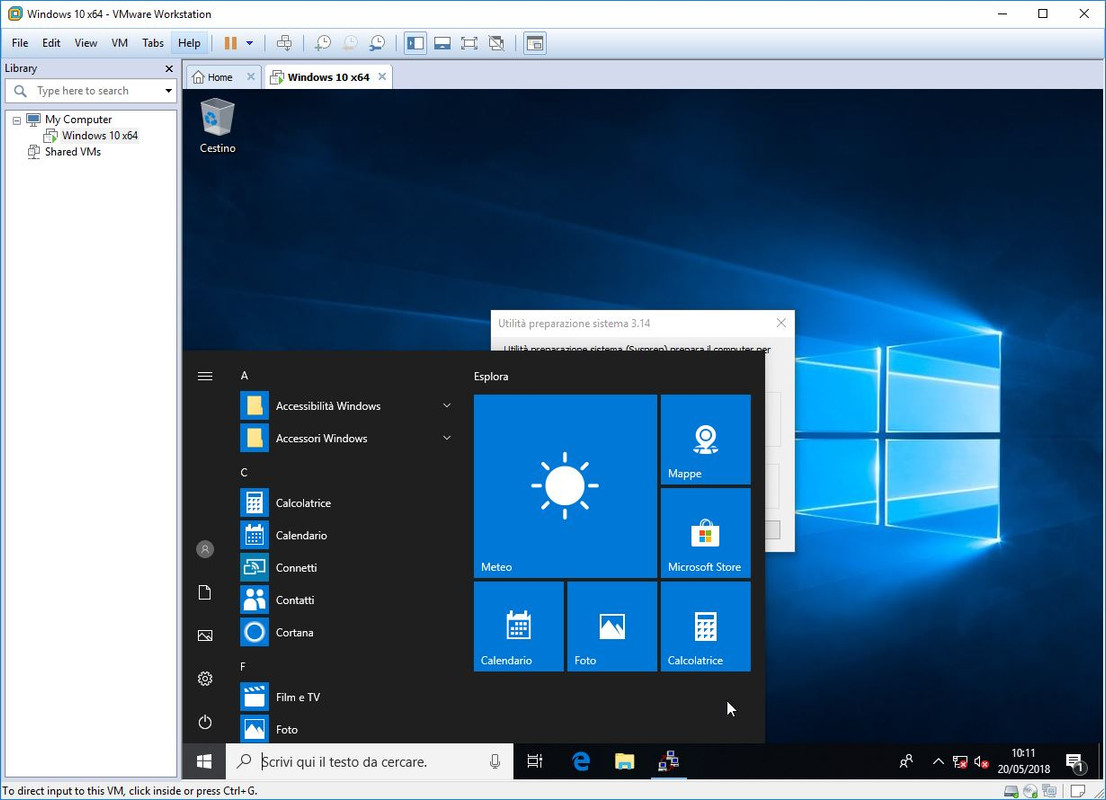Open Calcolatrice from the app list
This screenshot has width=1106, height=800.
coord(347,503)
